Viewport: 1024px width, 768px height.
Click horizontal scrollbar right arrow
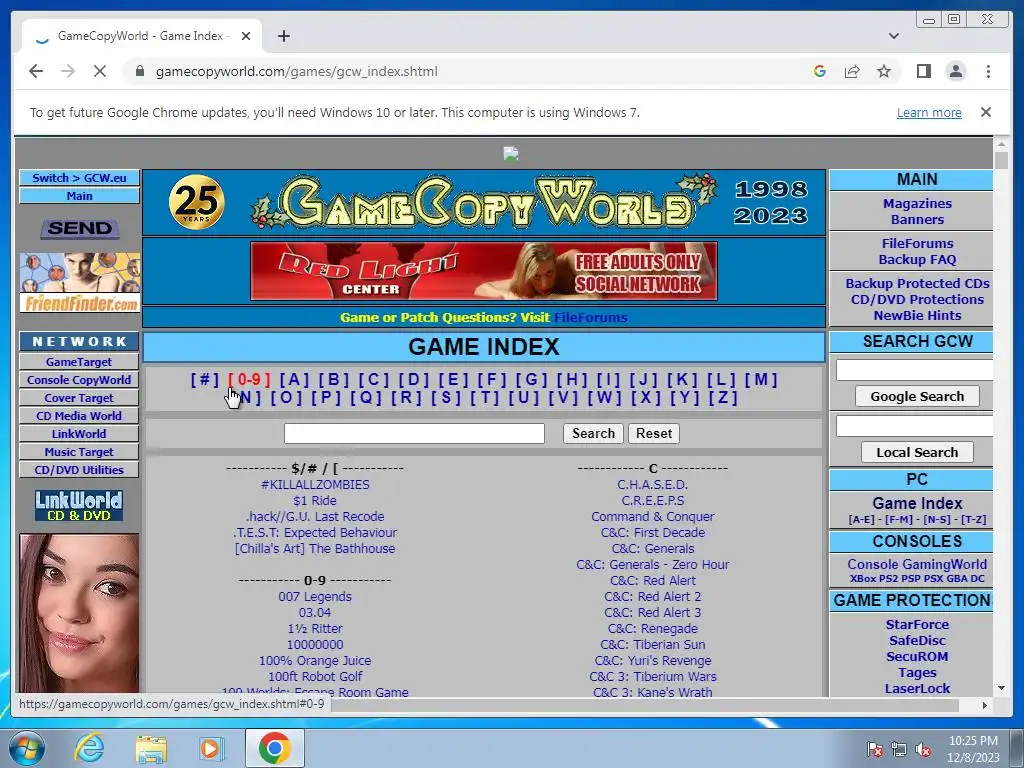point(985,705)
